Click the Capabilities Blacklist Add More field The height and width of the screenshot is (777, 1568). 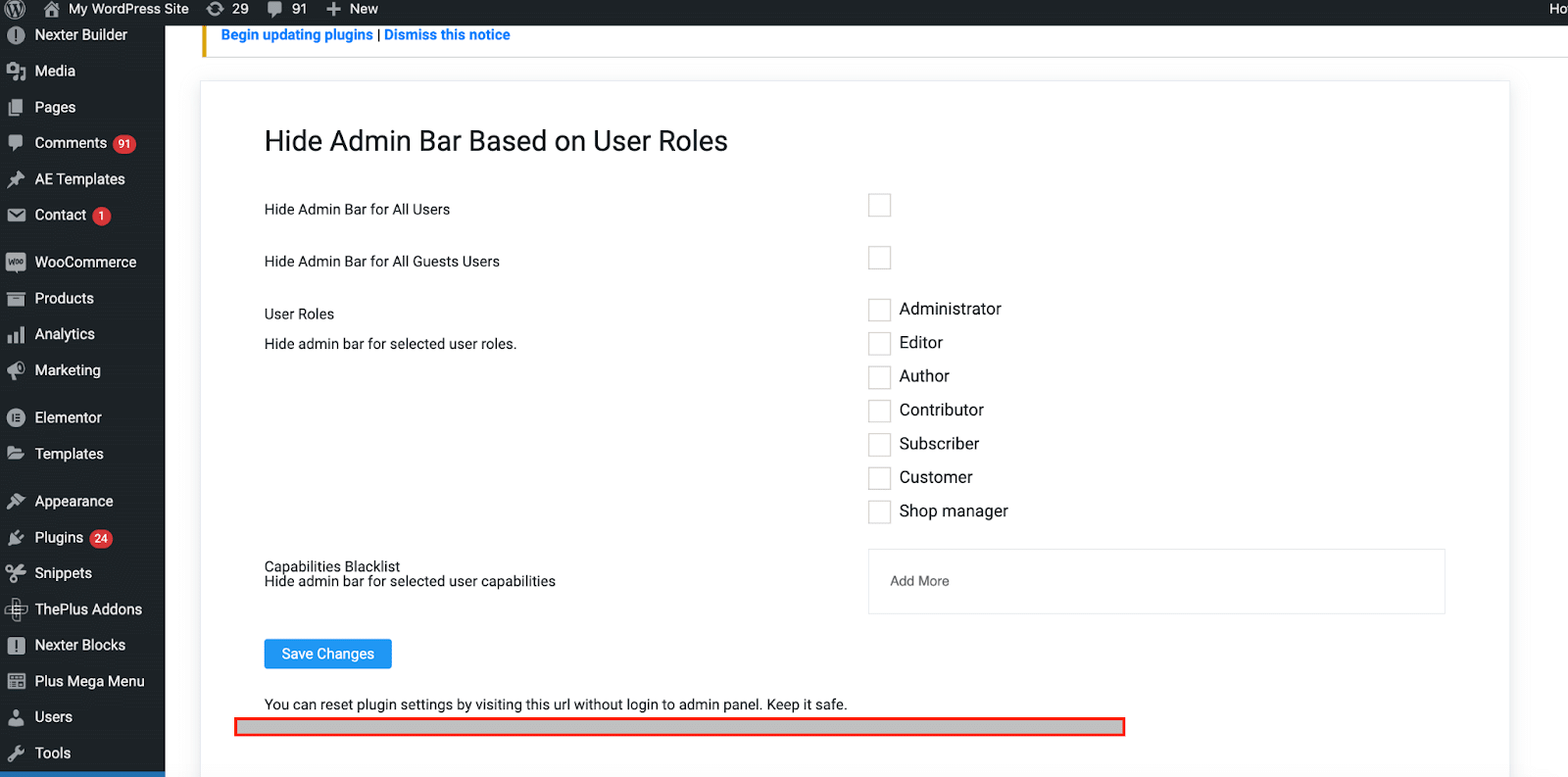coord(1156,581)
